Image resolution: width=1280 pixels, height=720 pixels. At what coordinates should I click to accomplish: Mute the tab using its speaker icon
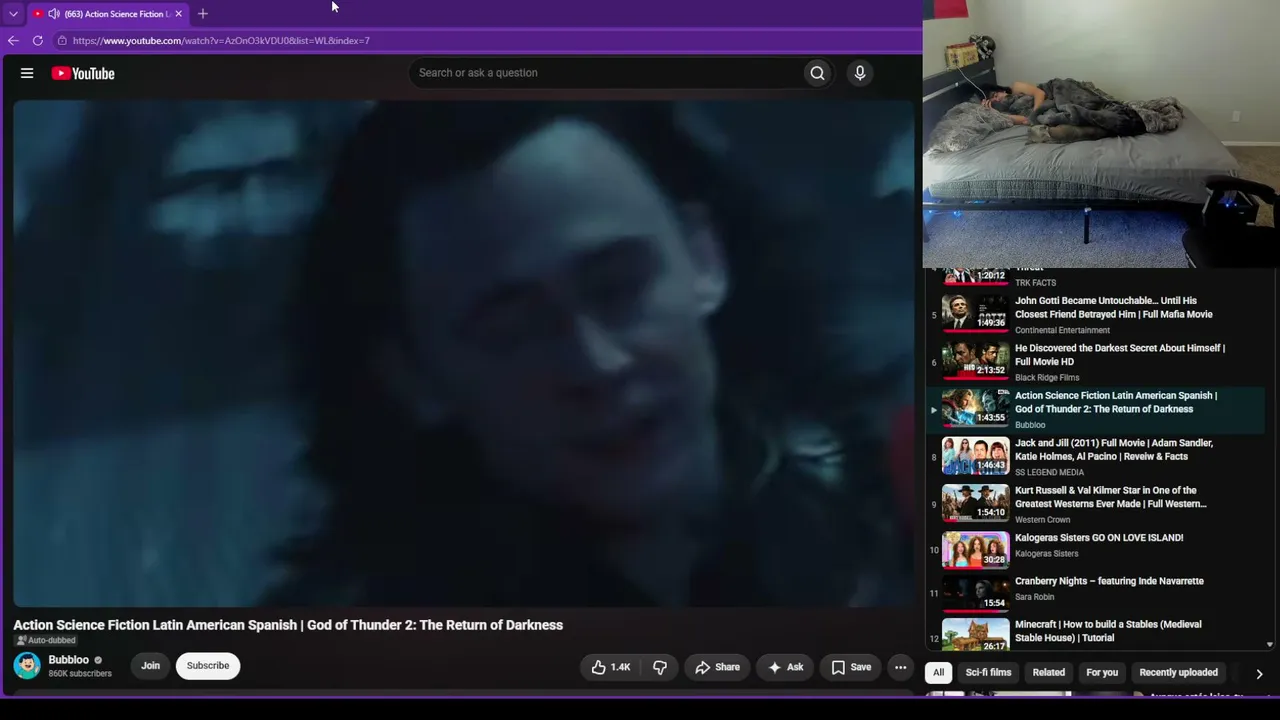click(53, 14)
